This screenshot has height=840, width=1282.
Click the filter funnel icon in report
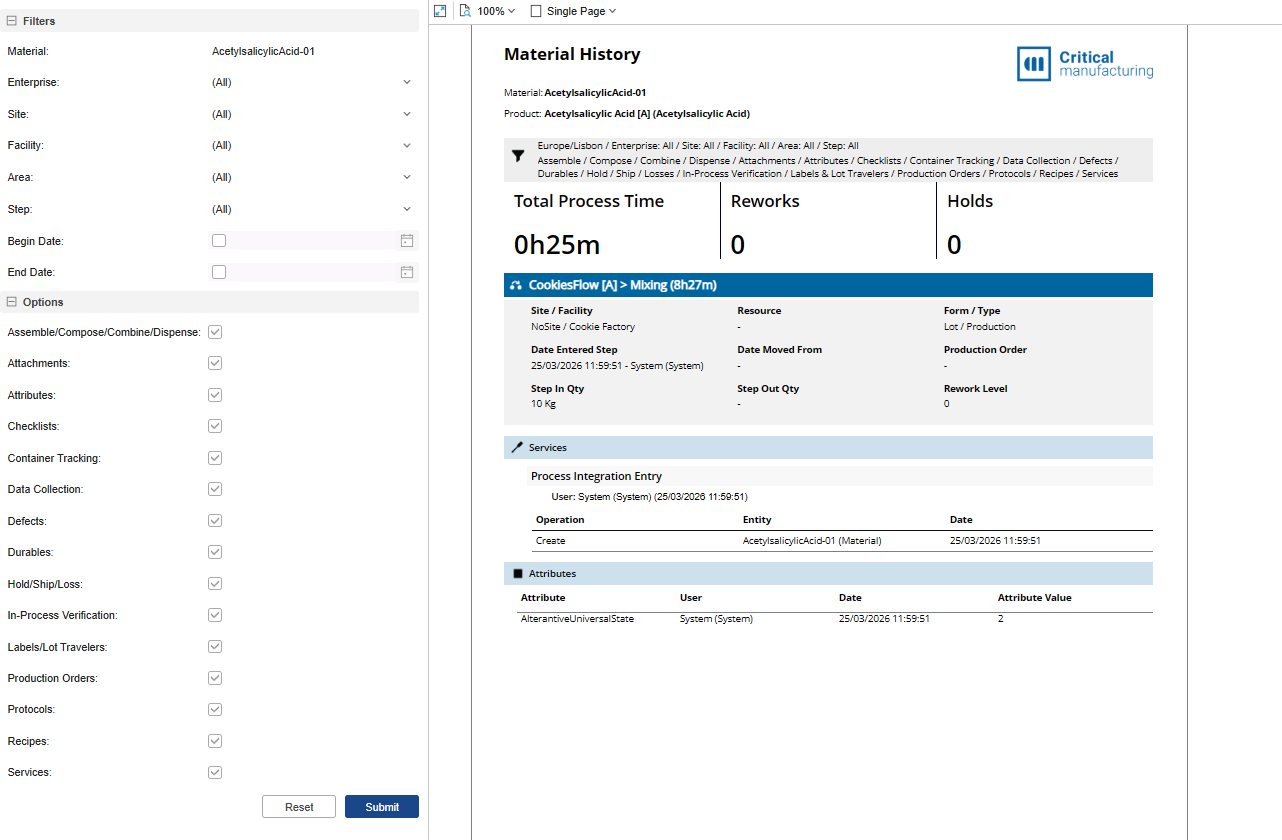pyautogui.click(x=518, y=156)
